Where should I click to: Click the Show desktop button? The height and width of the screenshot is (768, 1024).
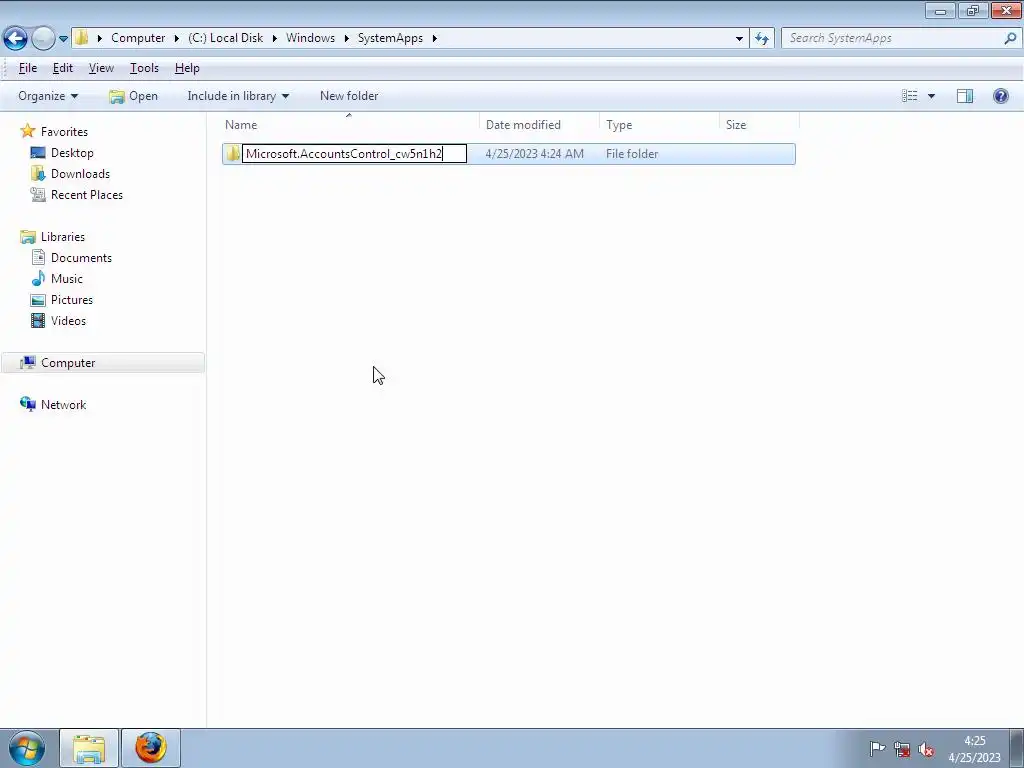(1017, 748)
